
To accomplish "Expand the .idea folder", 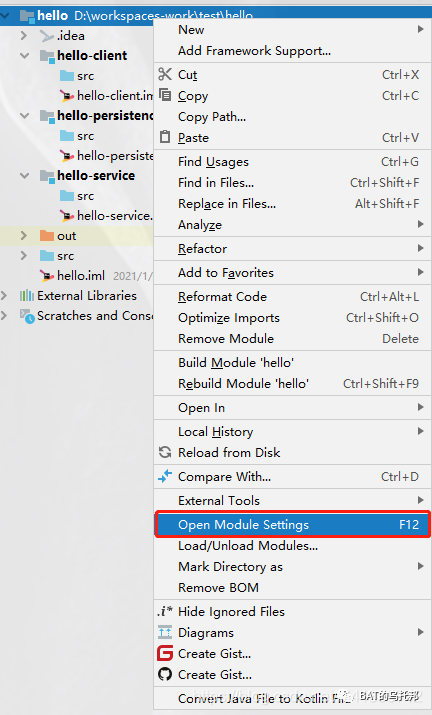I will coord(24,36).
